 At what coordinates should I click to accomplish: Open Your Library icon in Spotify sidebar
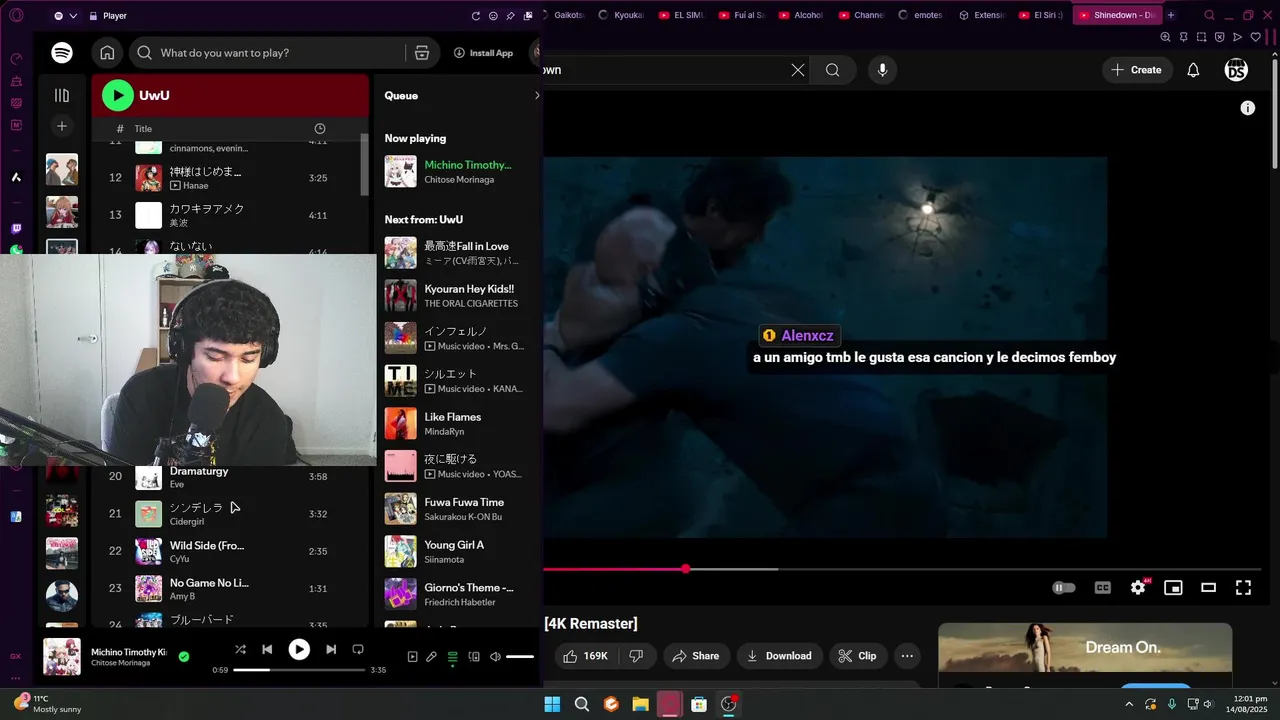(x=62, y=95)
